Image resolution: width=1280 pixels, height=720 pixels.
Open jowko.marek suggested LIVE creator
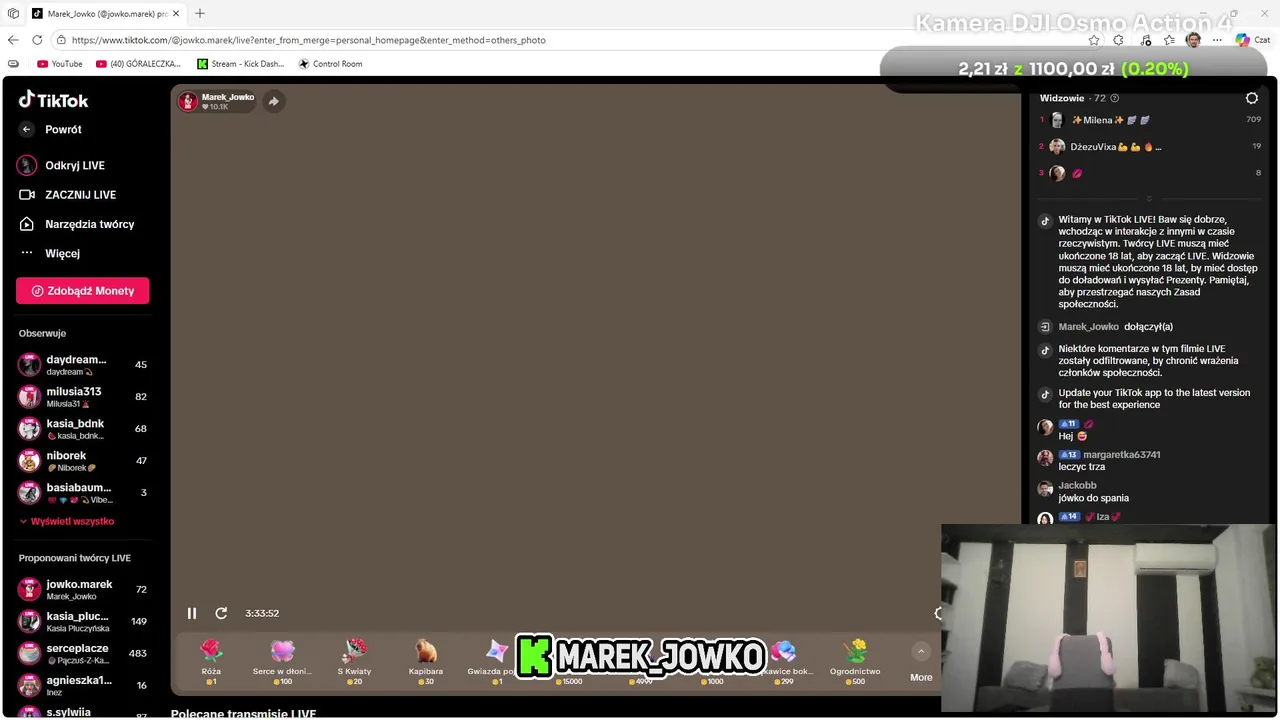point(82,590)
